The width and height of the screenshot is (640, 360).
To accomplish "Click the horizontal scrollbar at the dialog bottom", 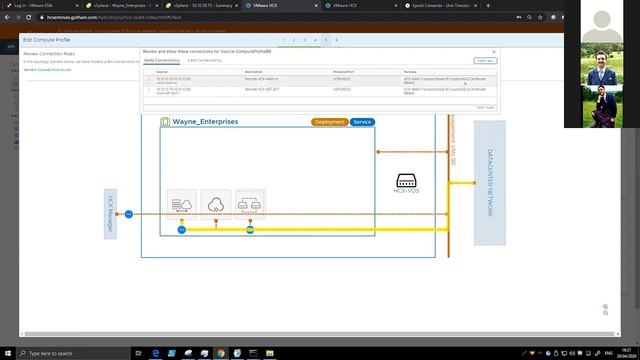I will point(320,334).
